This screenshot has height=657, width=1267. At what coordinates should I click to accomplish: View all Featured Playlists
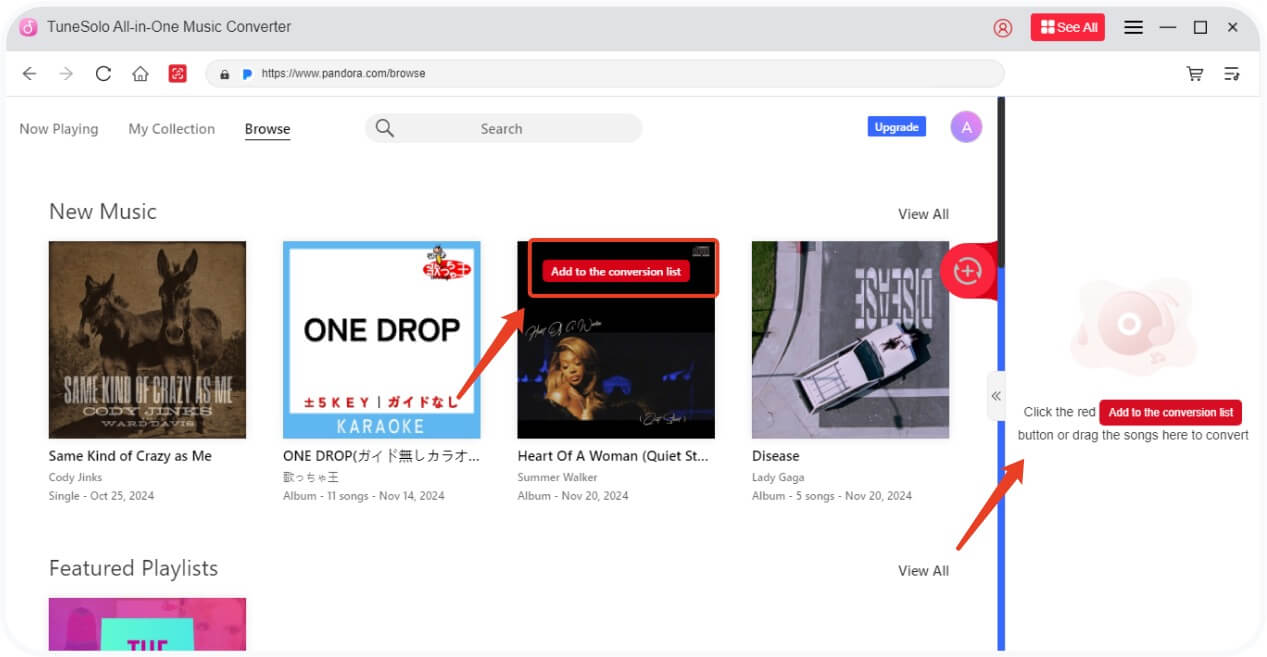(923, 571)
